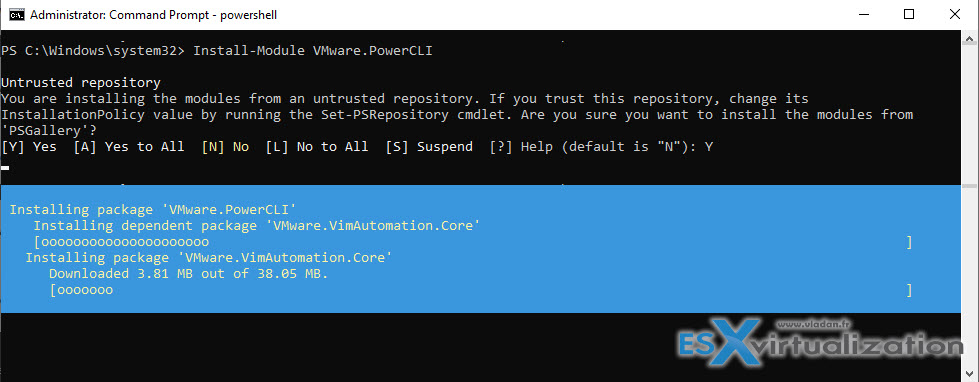
Task: Click the '[L] No to All' option
Action: click(317, 147)
